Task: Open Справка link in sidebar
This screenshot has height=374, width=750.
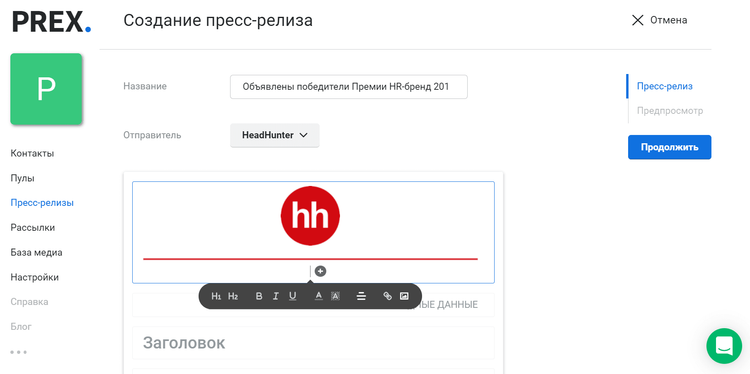Action: pyautogui.click(x=29, y=302)
